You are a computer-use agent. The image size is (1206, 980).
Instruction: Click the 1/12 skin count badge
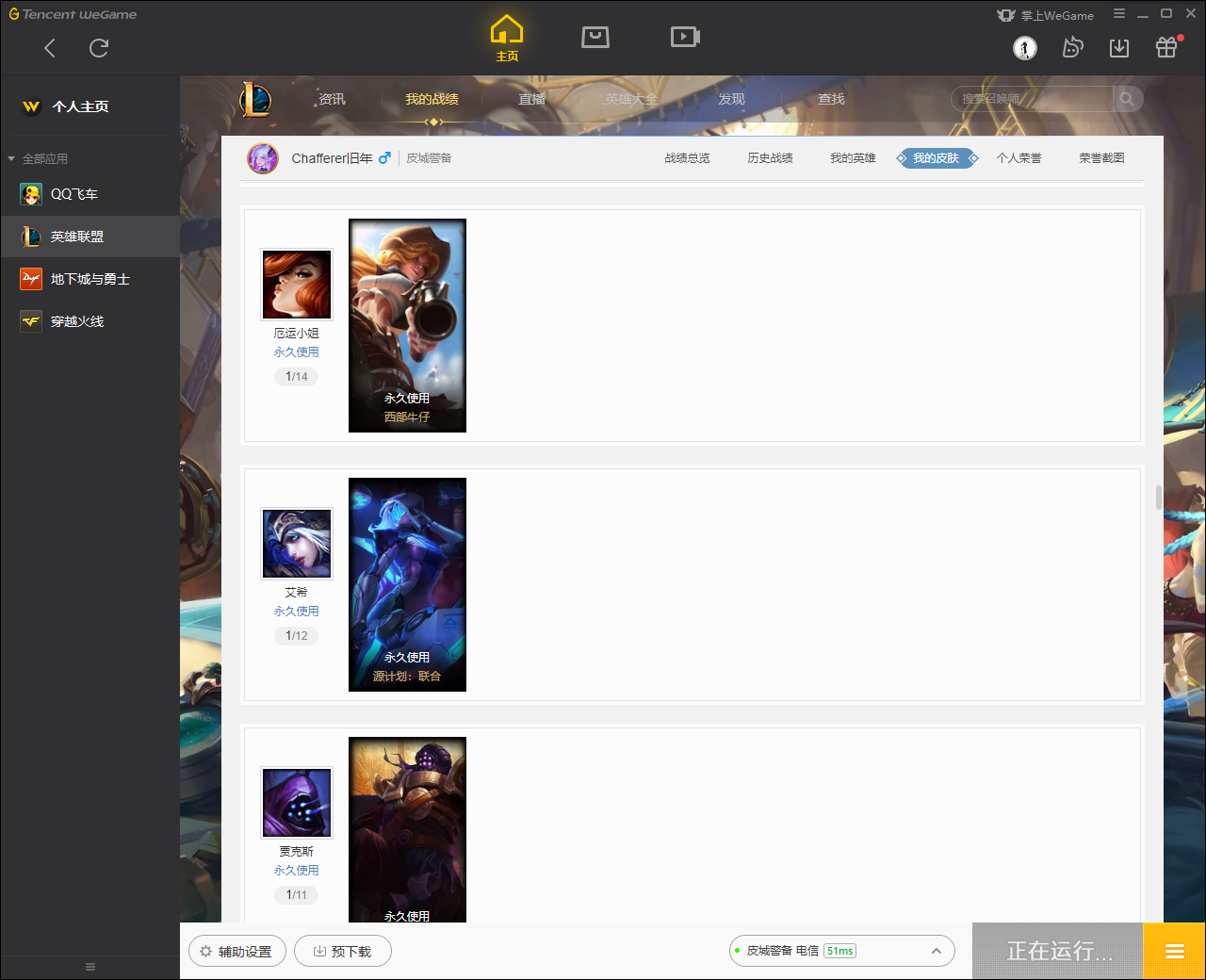pyautogui.click(x=297, y=636)
